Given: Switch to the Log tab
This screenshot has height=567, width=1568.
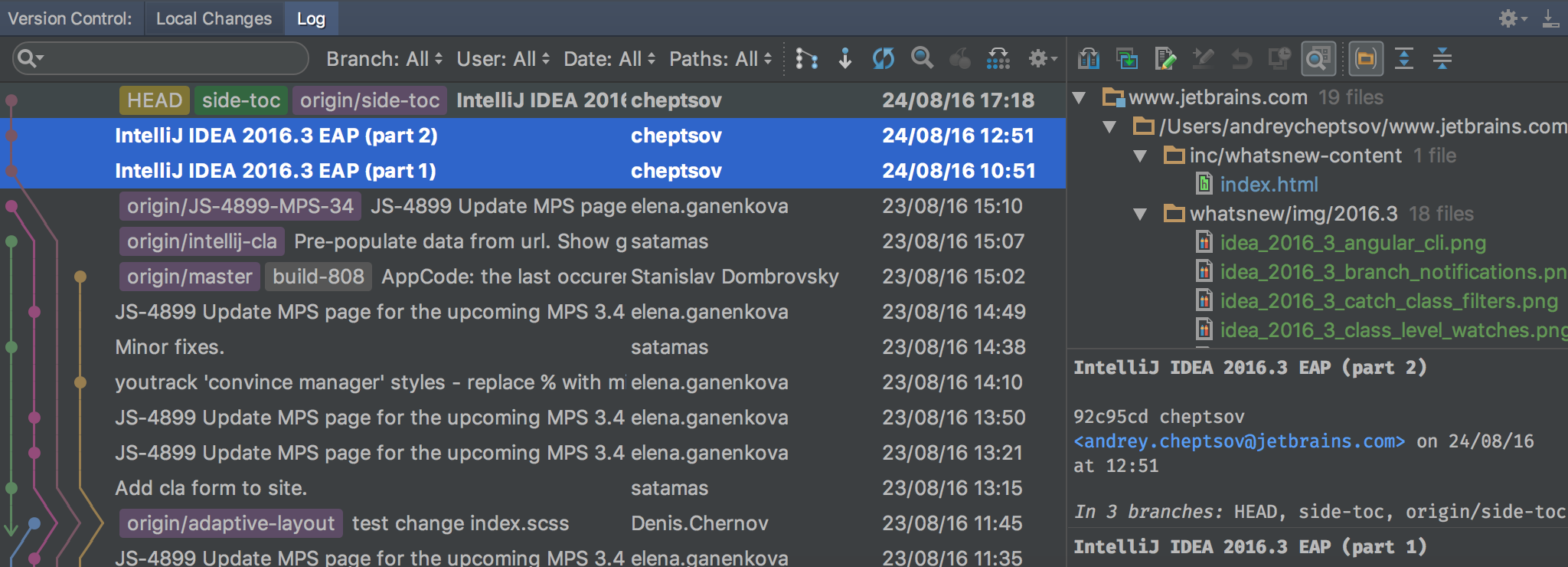Looking at the screenshot, I should click(x=311, y=18).
